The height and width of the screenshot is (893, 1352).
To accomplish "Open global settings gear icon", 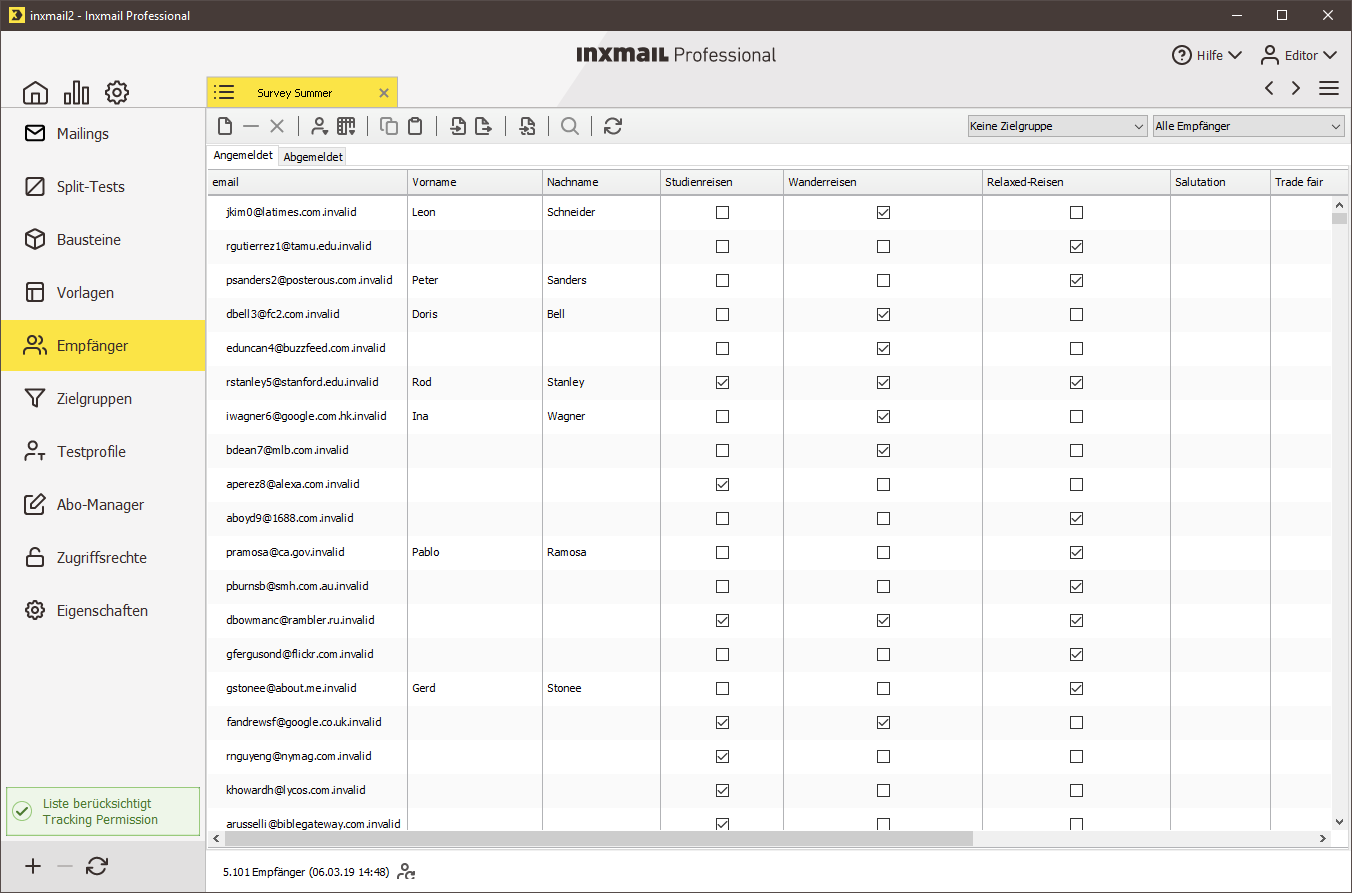I will 117,93.
